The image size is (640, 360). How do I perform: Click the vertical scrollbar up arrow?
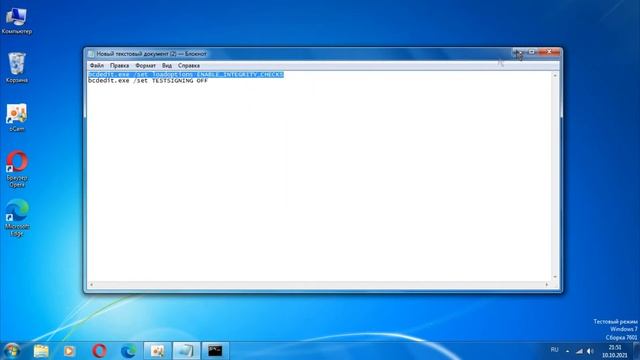555,76
